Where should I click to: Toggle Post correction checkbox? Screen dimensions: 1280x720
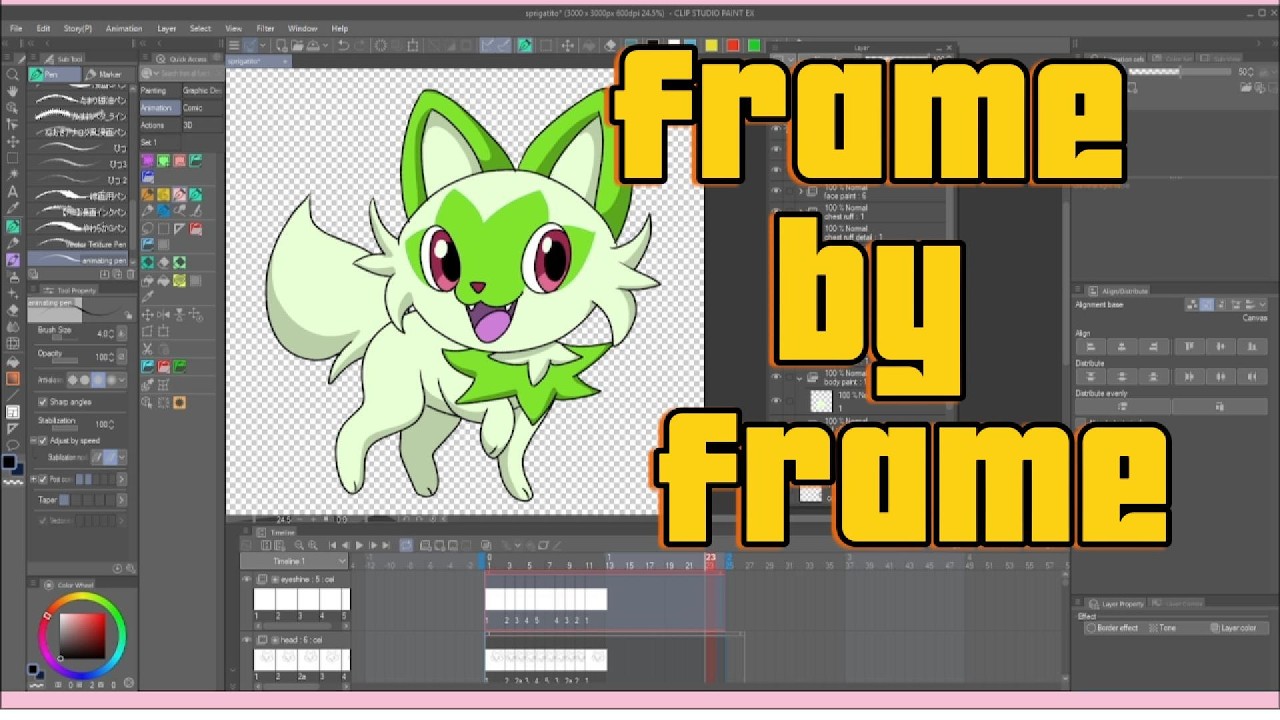click(x=42, y=479)
